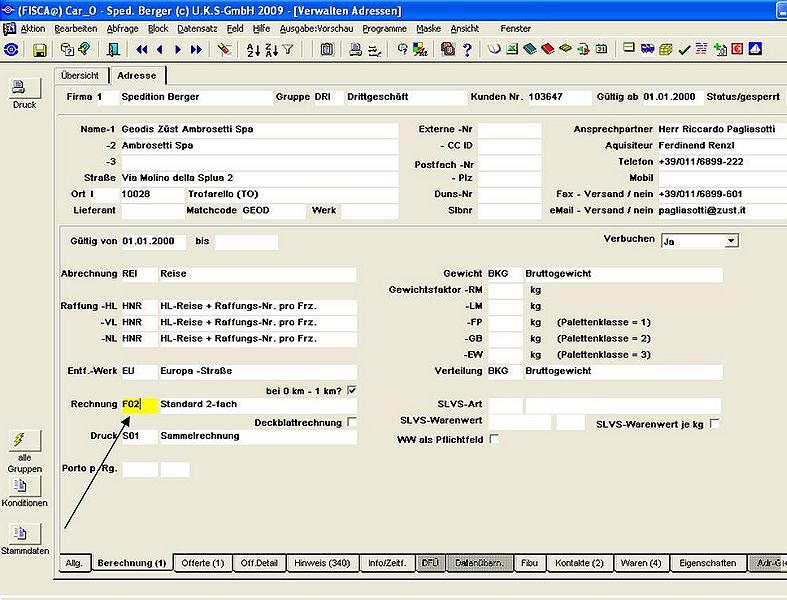Viewport: 787px width, 600px height.
Task: Switch to the Übersicht tab
Action: (x=80, y=75)
